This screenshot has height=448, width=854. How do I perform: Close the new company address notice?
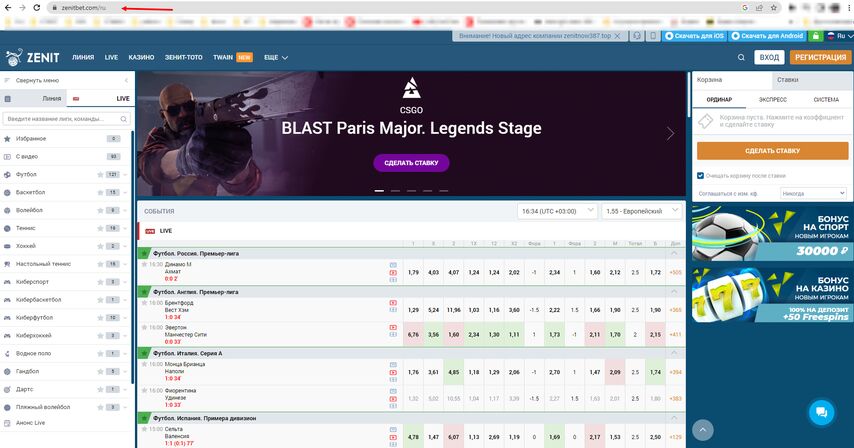pos(617,36)
